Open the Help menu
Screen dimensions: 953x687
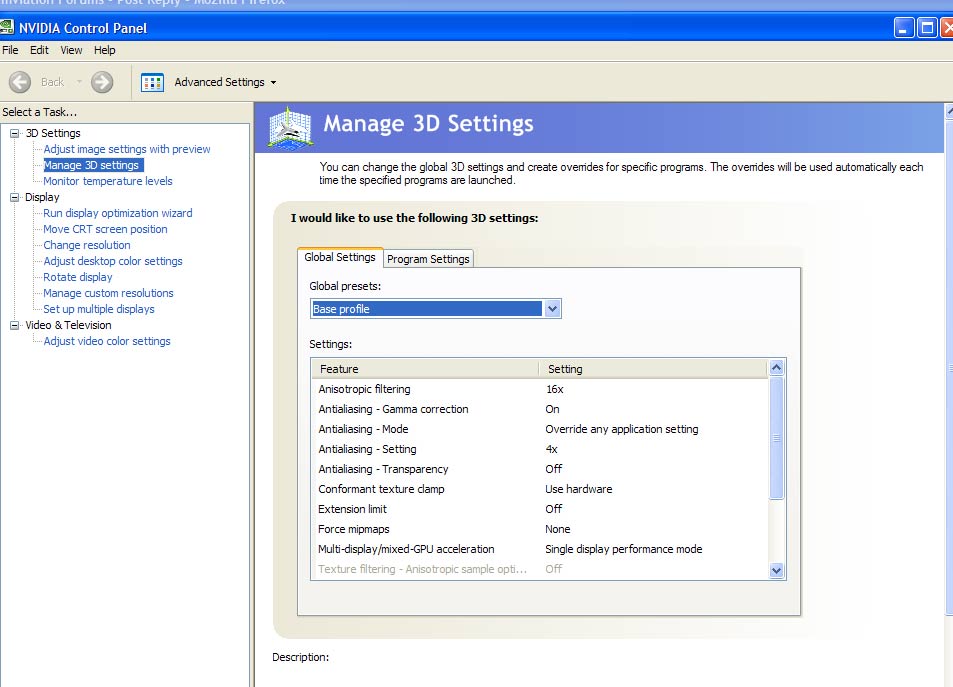105,50
